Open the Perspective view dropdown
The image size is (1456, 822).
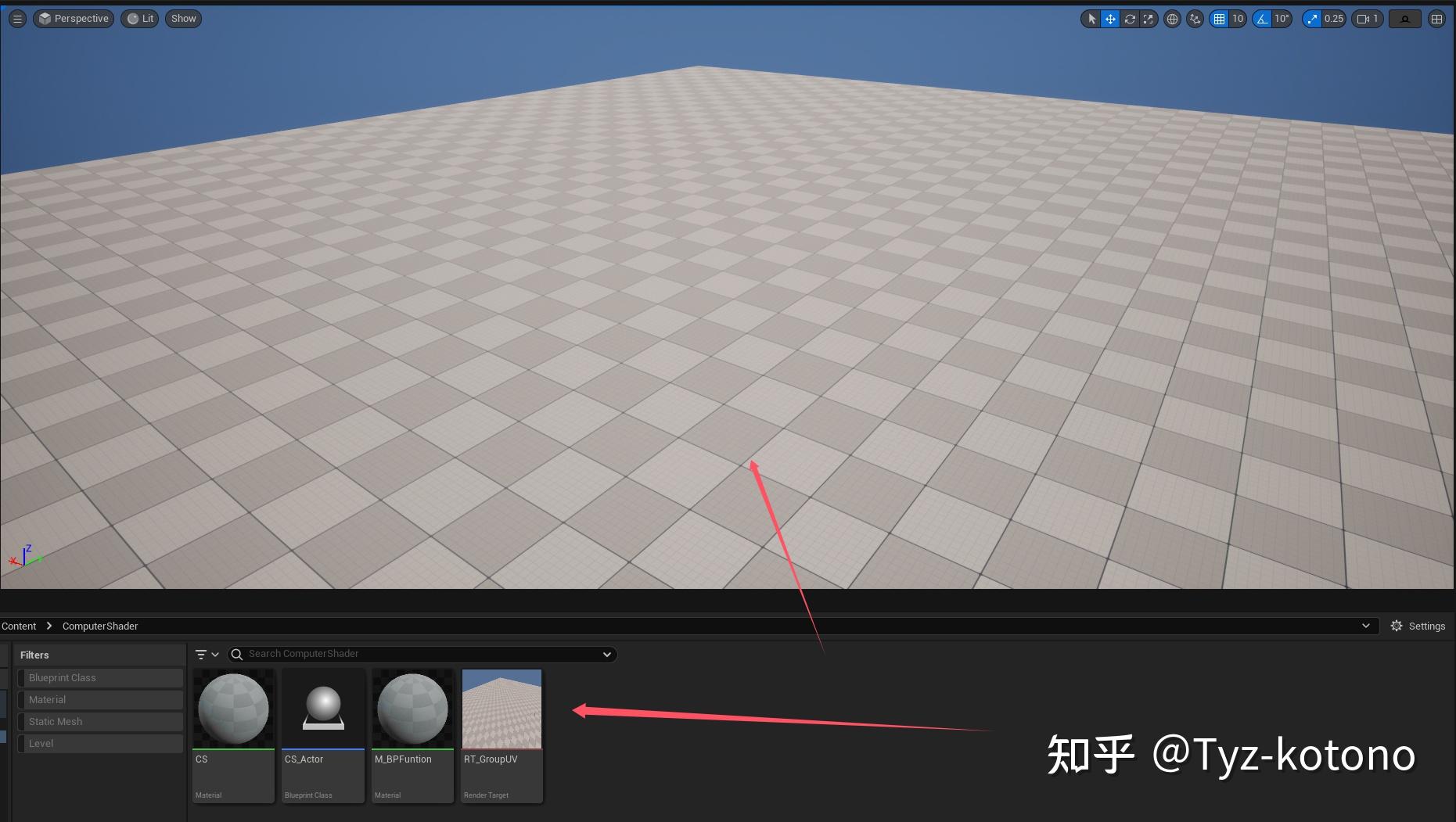pos(74,18)
